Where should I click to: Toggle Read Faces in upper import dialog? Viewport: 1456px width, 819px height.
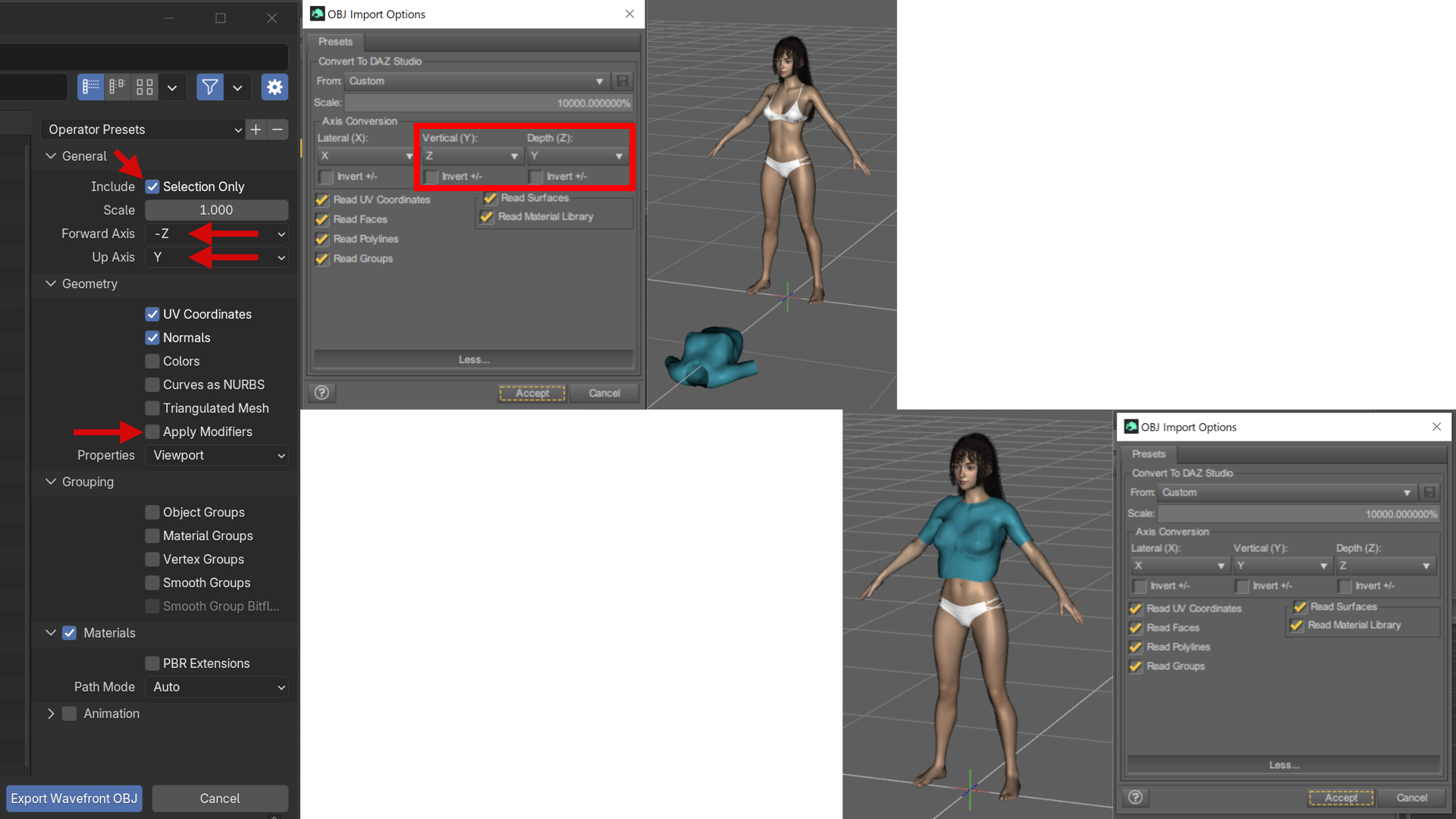pyautogui.click(x=322, y=219)
